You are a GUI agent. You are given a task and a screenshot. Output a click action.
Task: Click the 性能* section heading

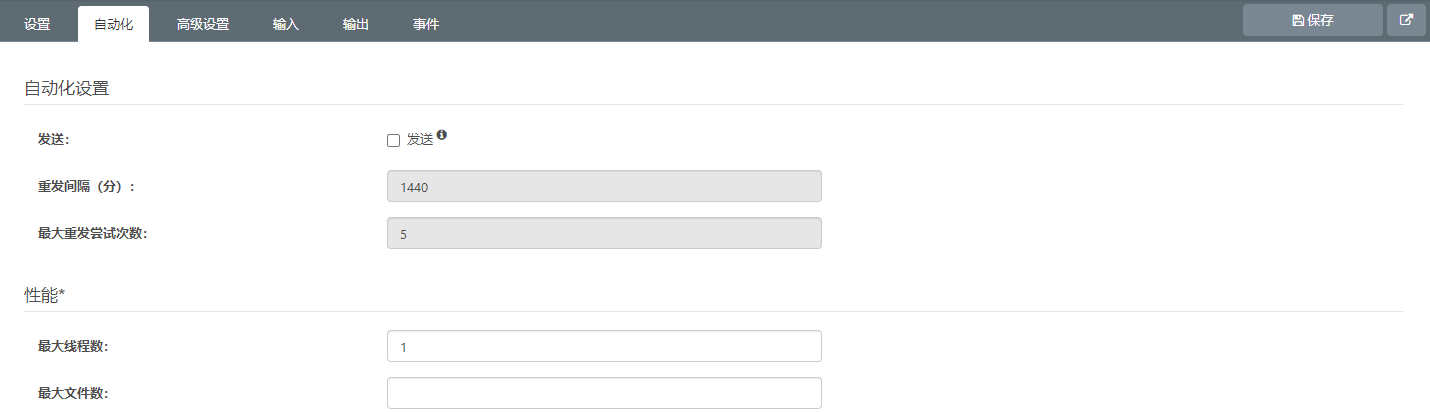[x=45, y=295]
